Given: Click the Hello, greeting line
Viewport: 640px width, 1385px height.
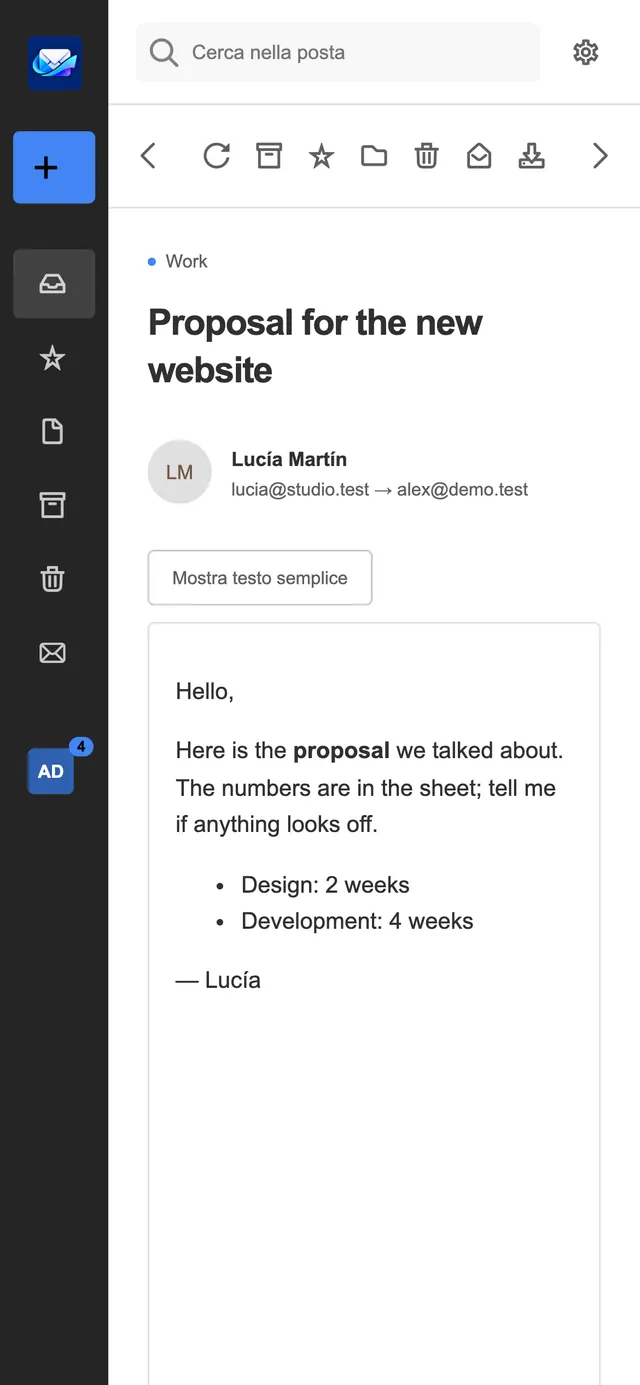Looking at the screenshot, I should 205,691.
